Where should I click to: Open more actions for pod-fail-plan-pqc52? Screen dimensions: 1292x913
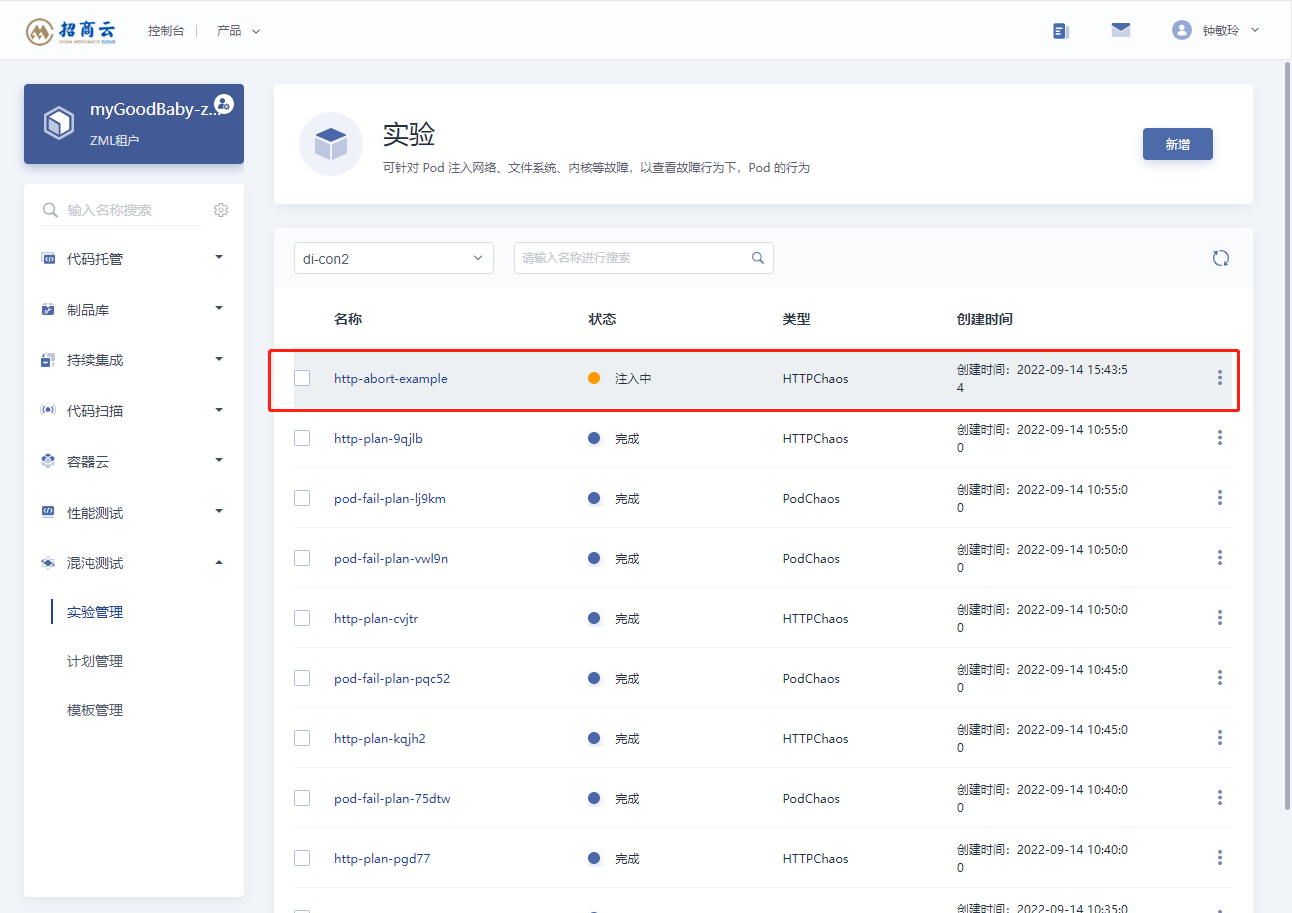tap(1220, 678)
